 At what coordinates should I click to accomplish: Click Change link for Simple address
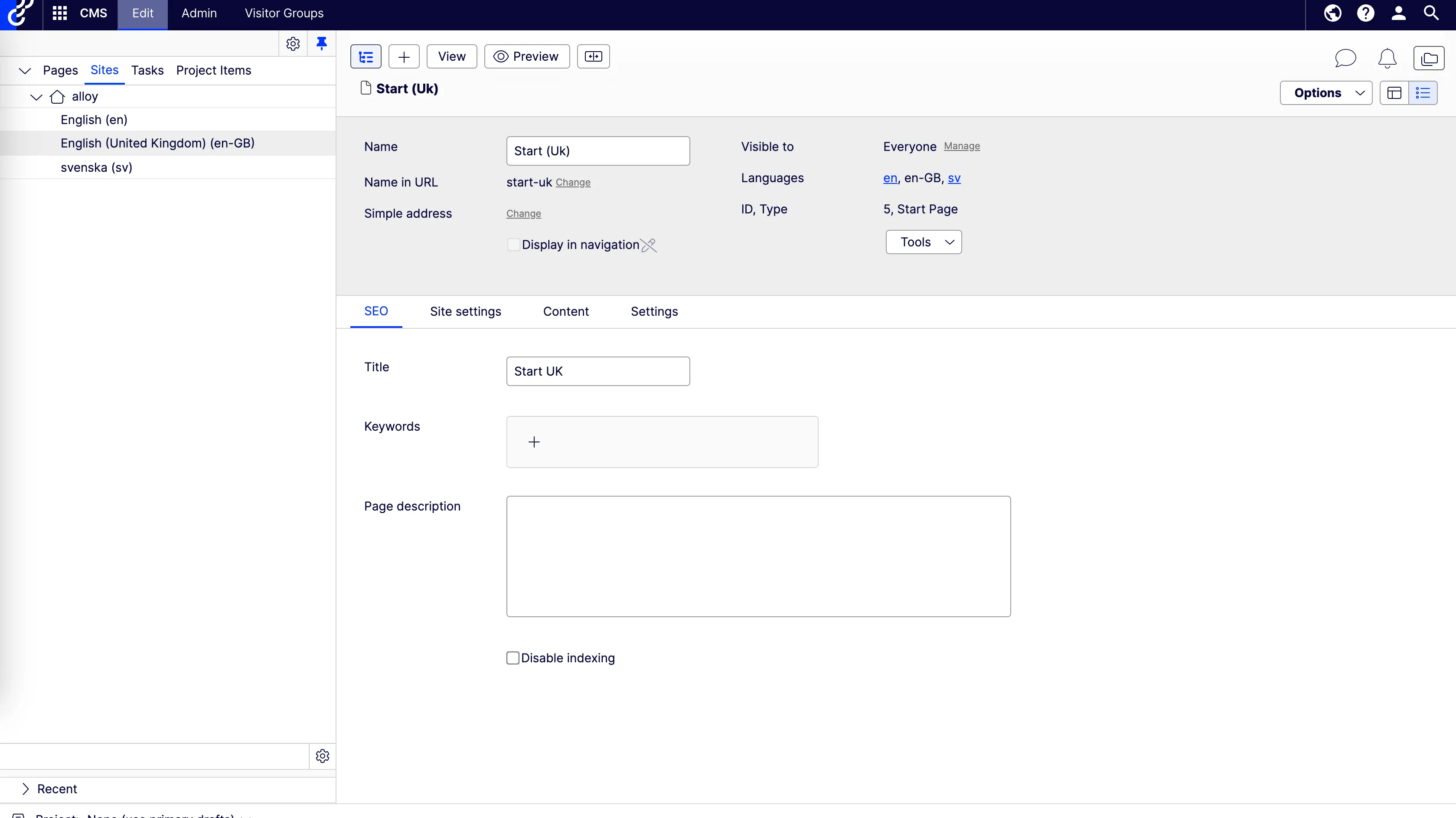pyautogui.click(x=523, y=214)
